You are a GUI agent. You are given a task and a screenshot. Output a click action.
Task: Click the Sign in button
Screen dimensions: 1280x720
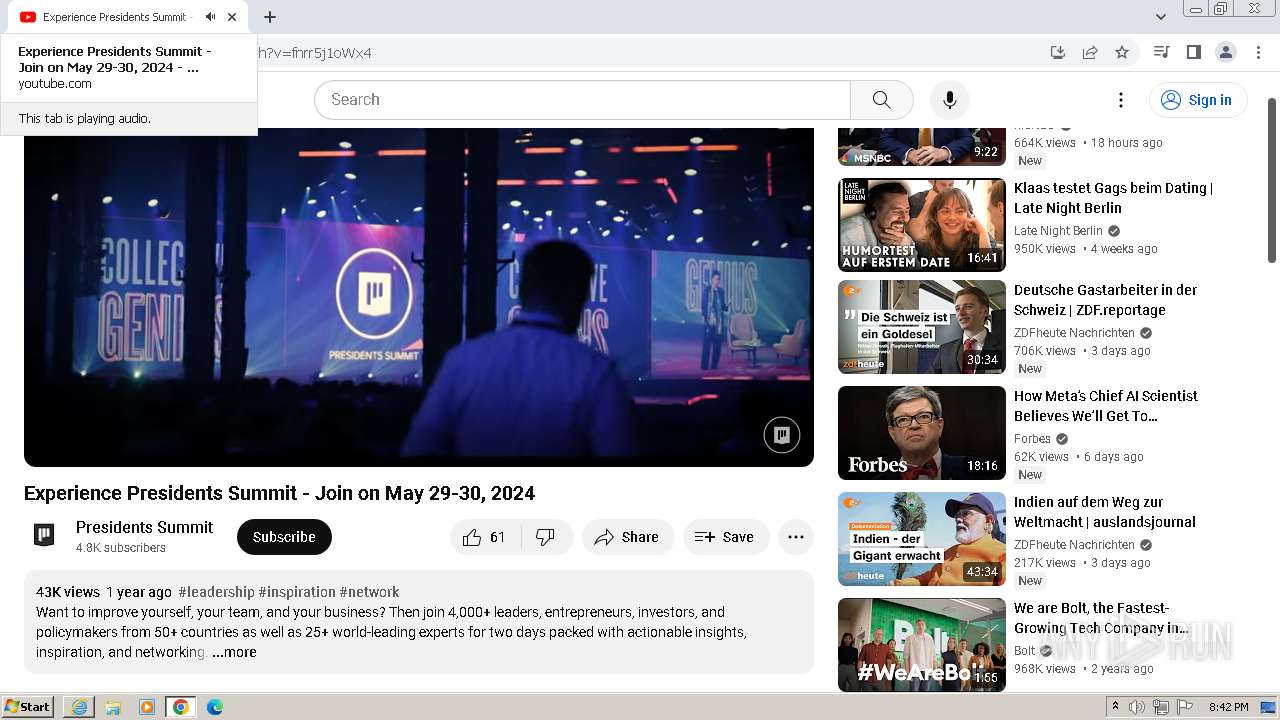pyautogui.click(x=1197, y=100)
